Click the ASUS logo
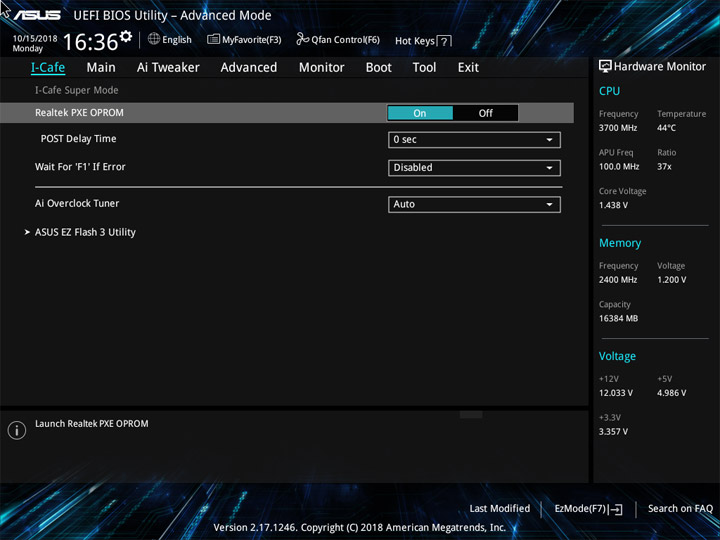720x540 pixels. pos(37,15)
